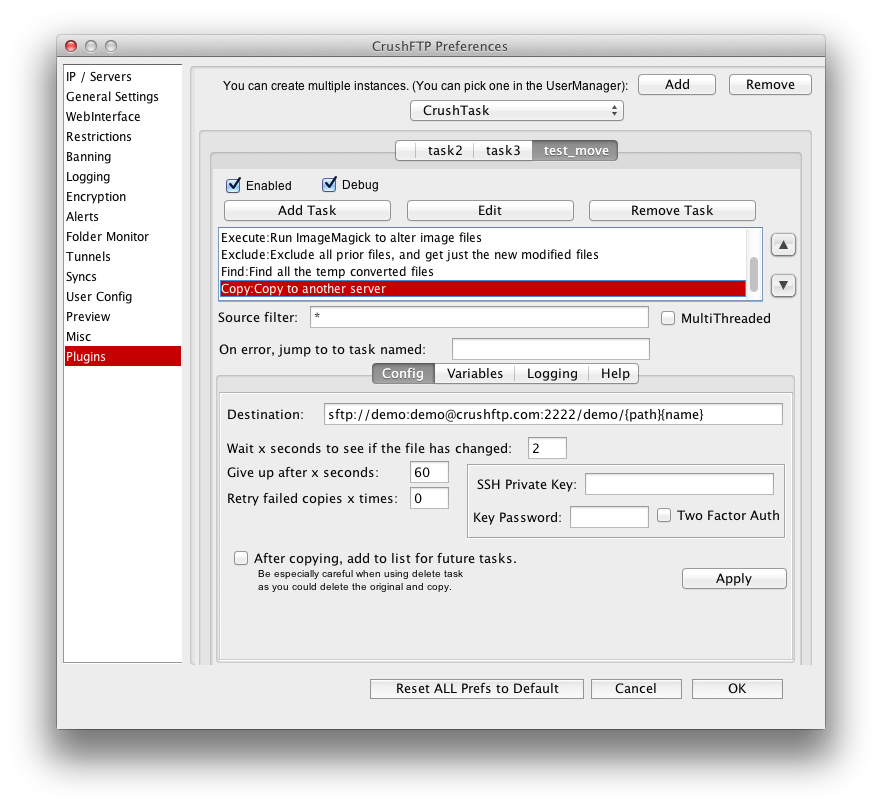Select the 'Copy:Copy to another server' row
Image resolution: width=882 pixels, height=808 pixels.
pos(483,289)
